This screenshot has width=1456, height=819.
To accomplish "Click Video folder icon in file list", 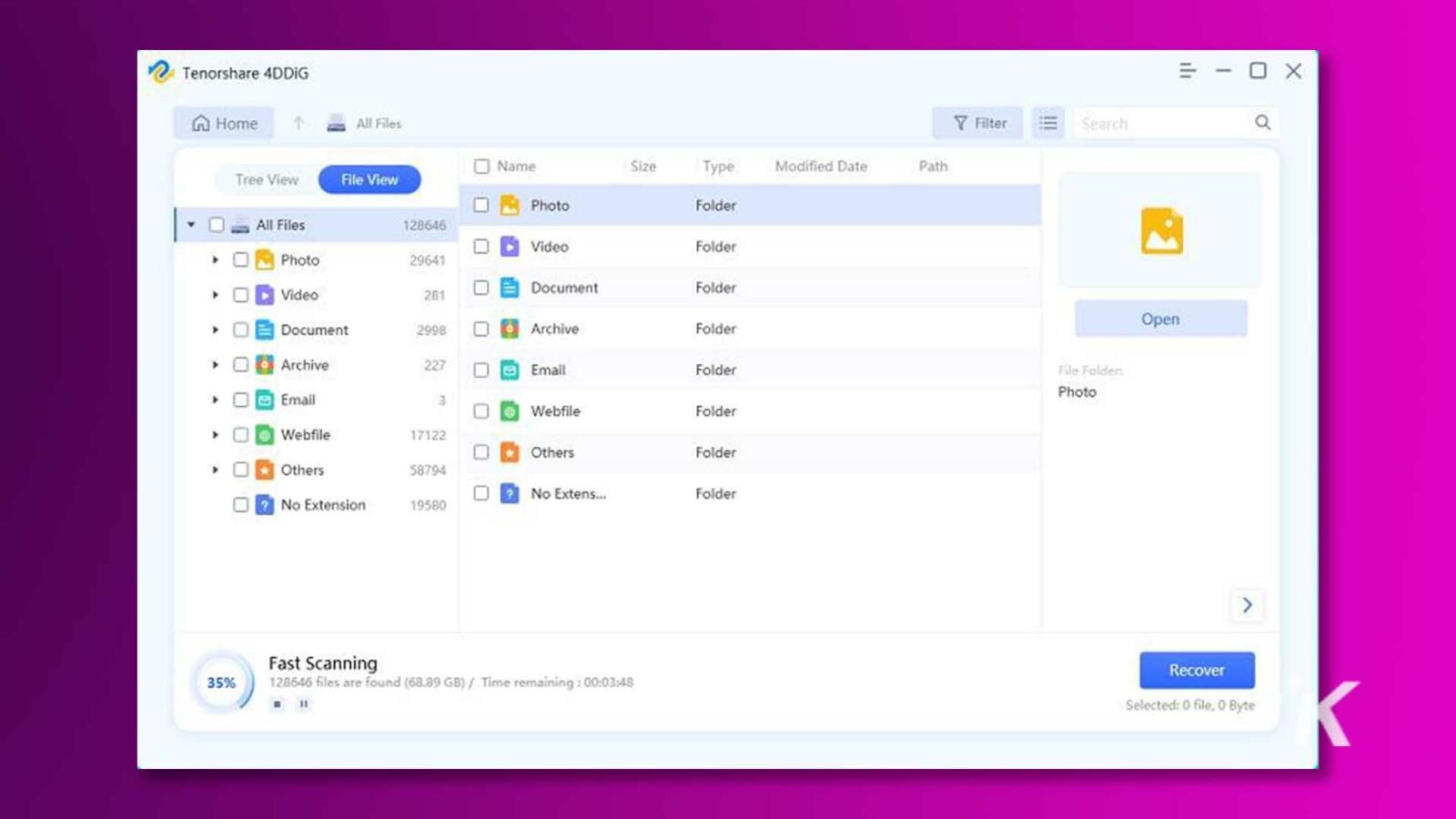I will click(511, 247).
